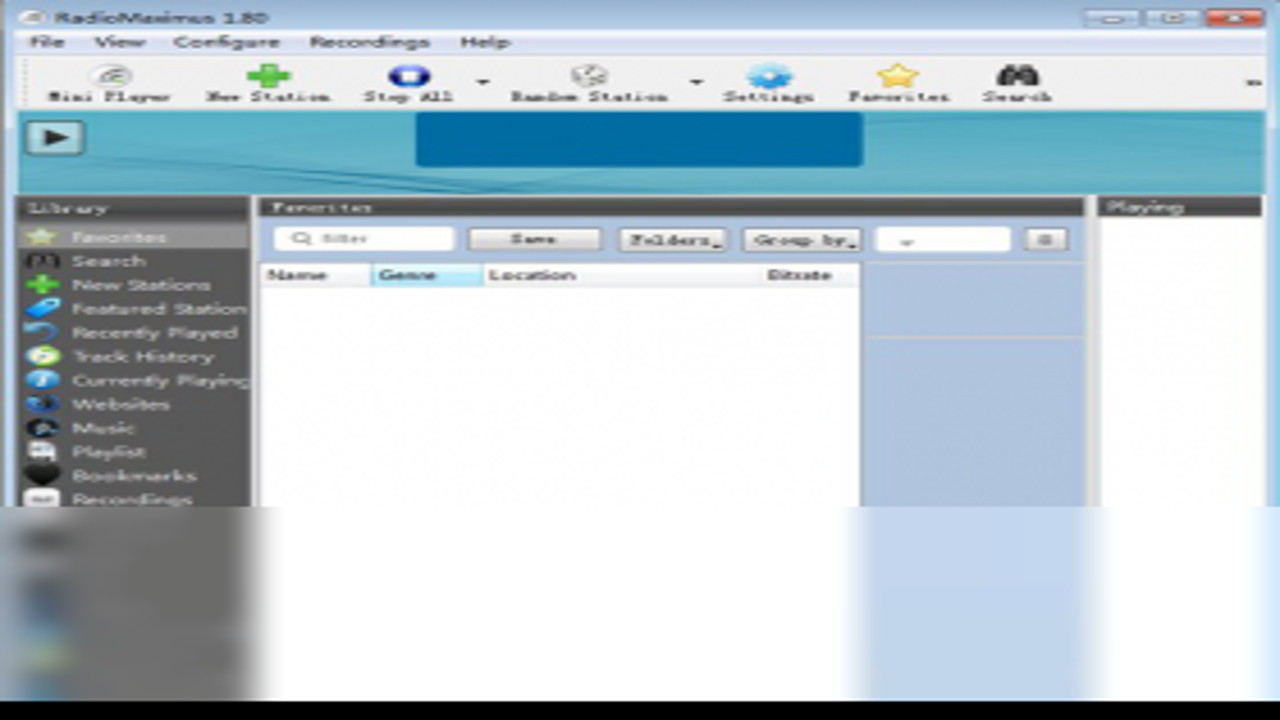
Task: Open the Settings gear icon
Action: click(x=768, y=84)
